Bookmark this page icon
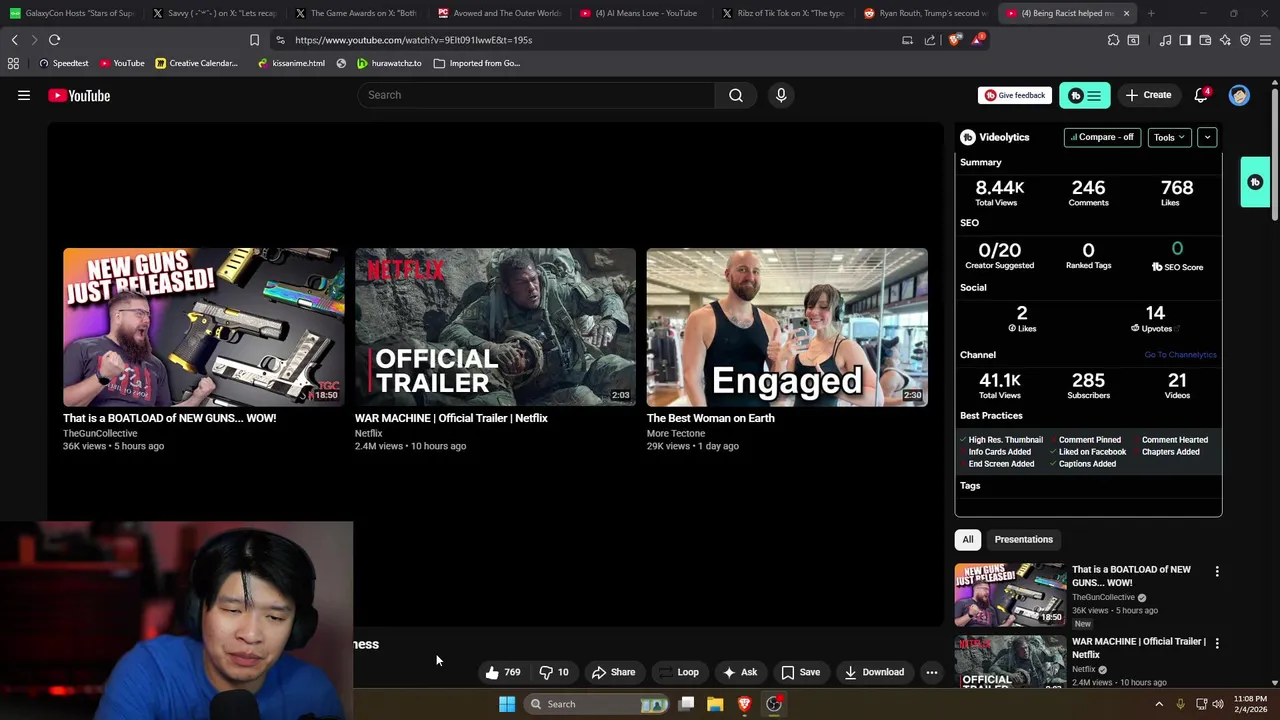Viewport: 1280px width, 720px height. tap(254, 40)
